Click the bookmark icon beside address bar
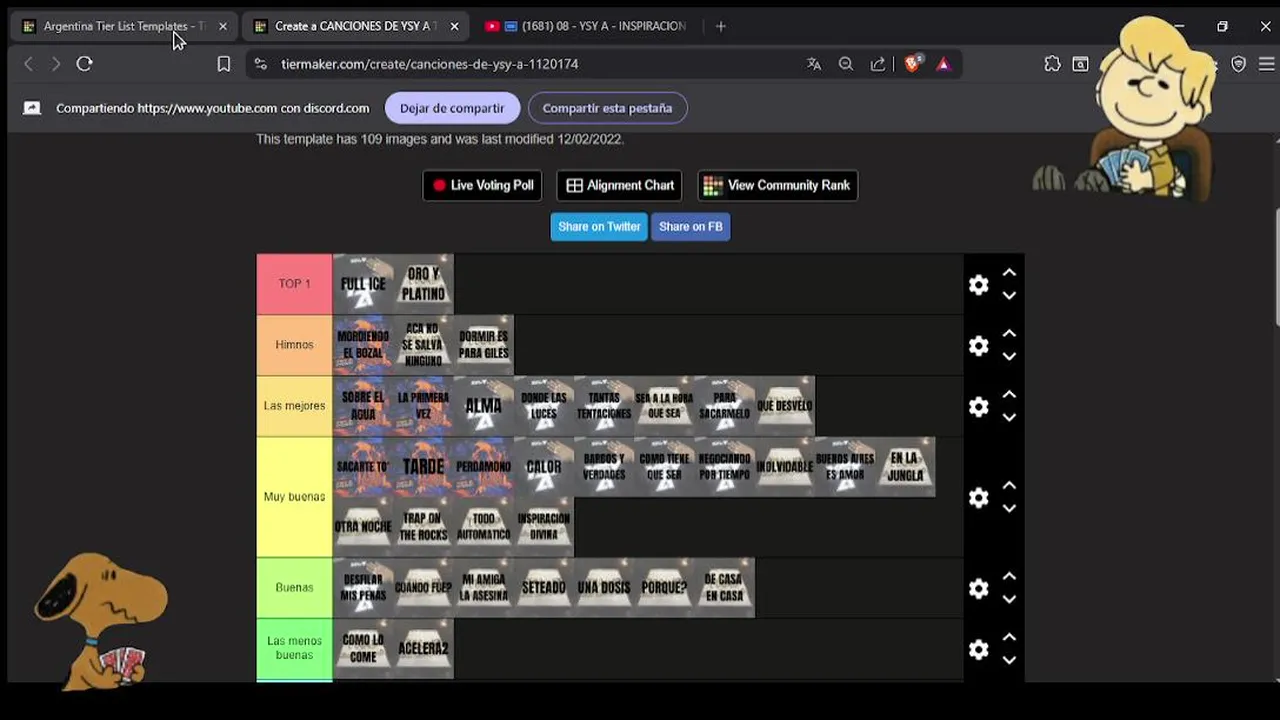 coord(224,64)
